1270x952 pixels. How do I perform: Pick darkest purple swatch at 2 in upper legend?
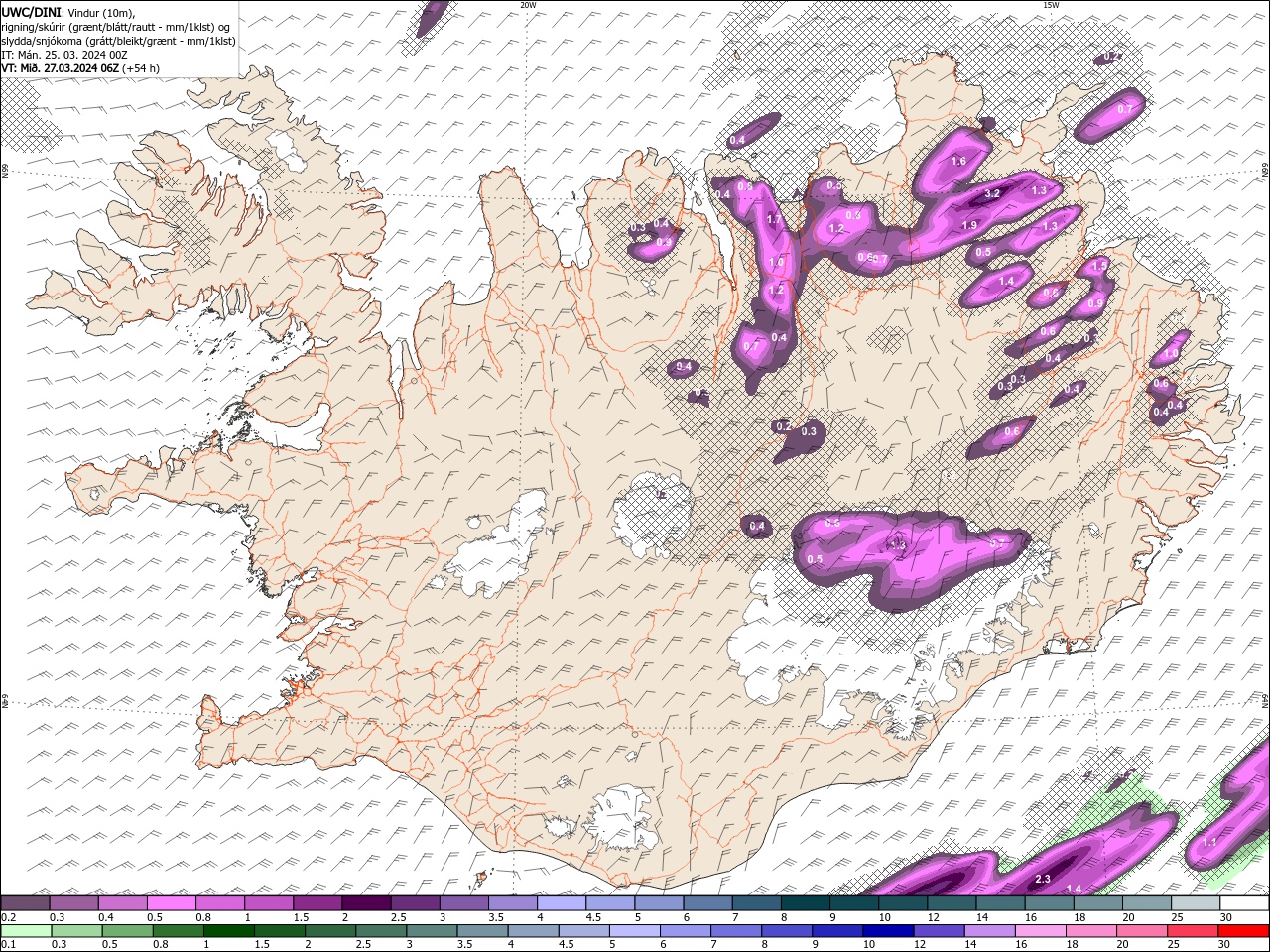coord(365,902)
